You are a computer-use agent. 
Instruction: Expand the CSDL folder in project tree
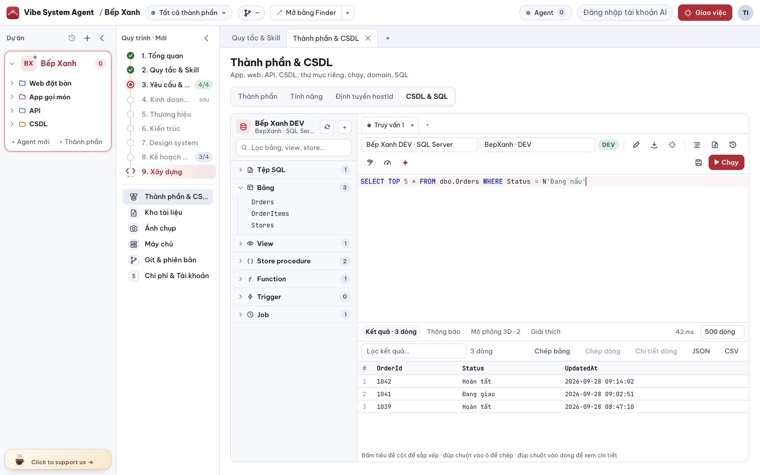tap(12, 124)
